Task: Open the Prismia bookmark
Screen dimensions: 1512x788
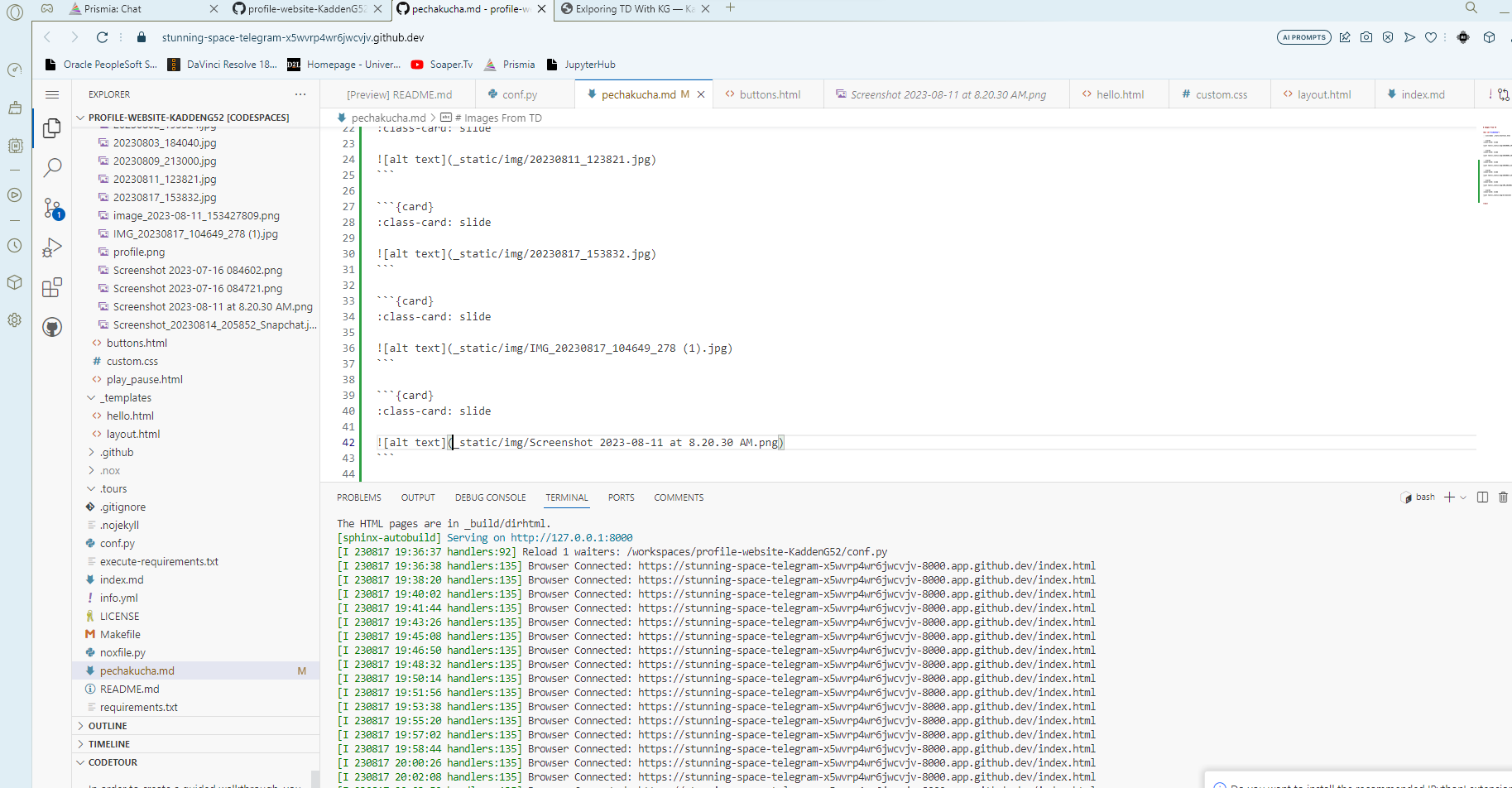Action: (x=510, y=65)
